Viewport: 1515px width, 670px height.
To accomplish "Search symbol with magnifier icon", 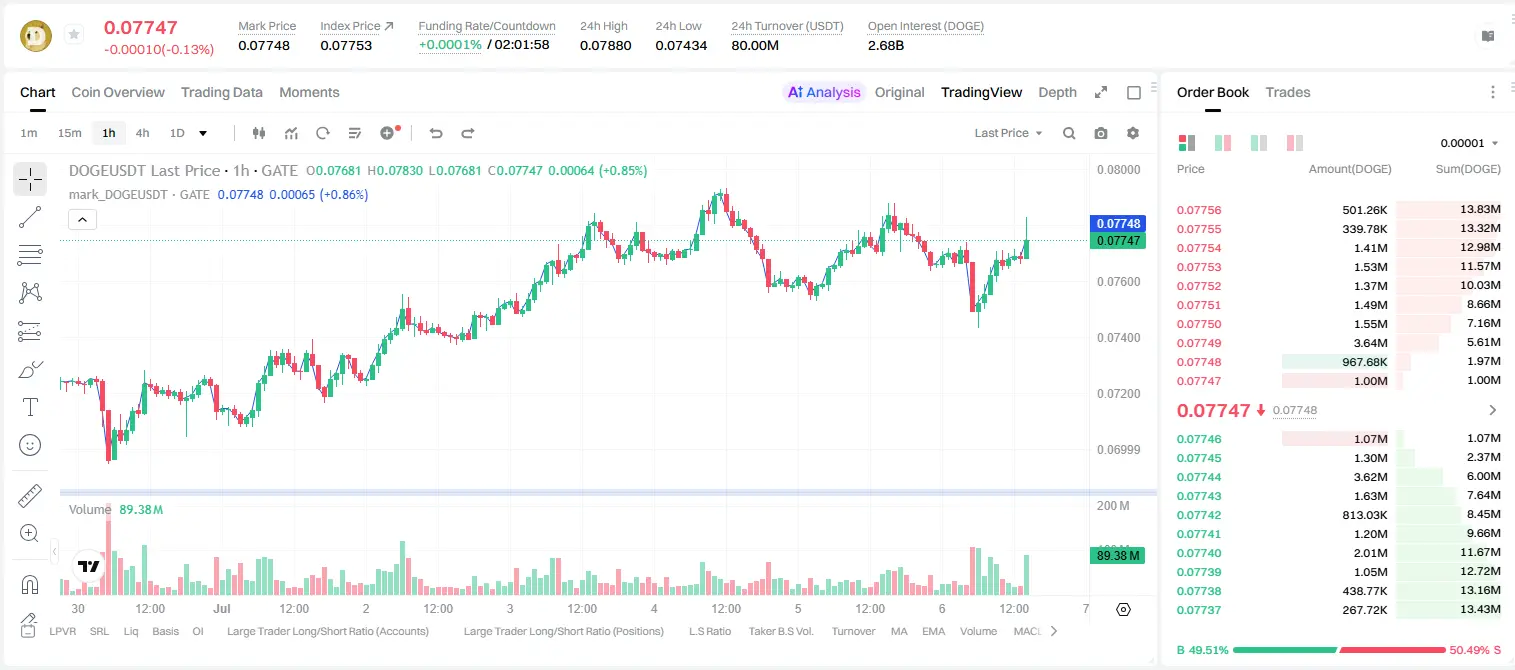I will point(1069,133).
